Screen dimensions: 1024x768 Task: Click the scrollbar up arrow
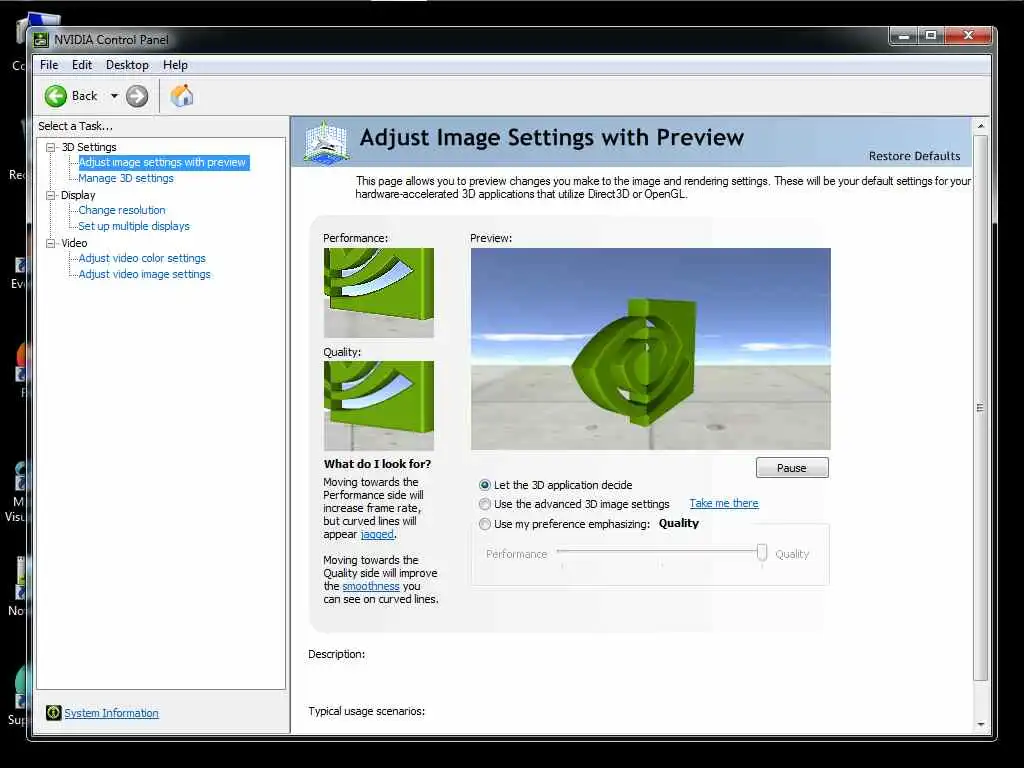980,125
